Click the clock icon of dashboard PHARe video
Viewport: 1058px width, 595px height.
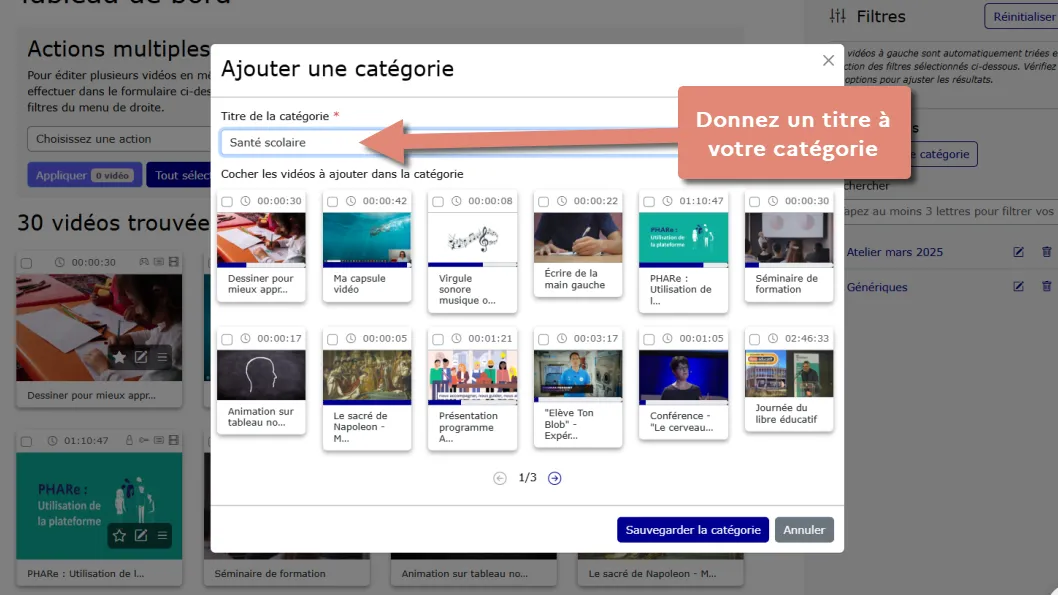click(53, 441)
